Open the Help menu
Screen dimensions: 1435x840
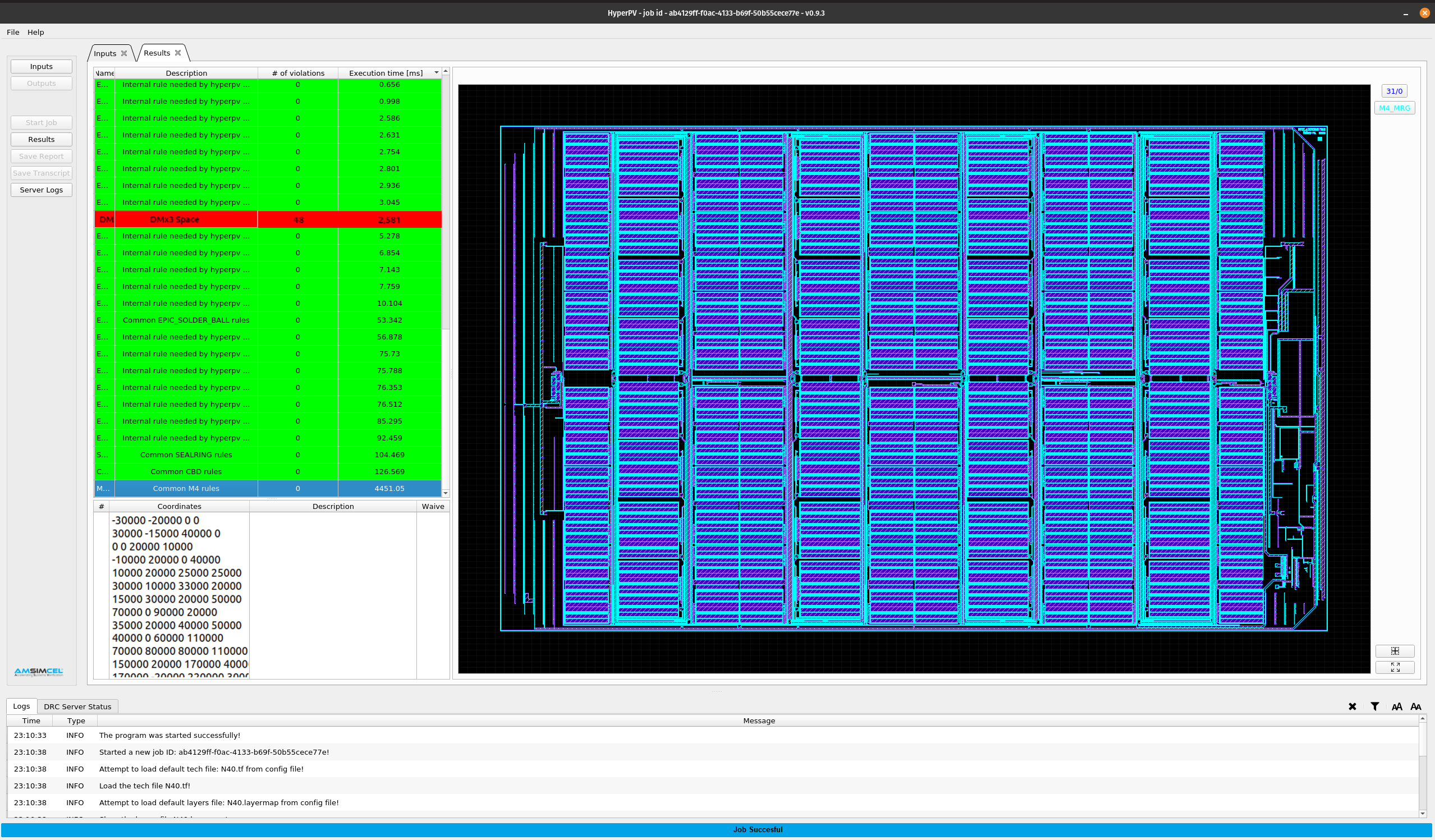(x=36, y=33)
